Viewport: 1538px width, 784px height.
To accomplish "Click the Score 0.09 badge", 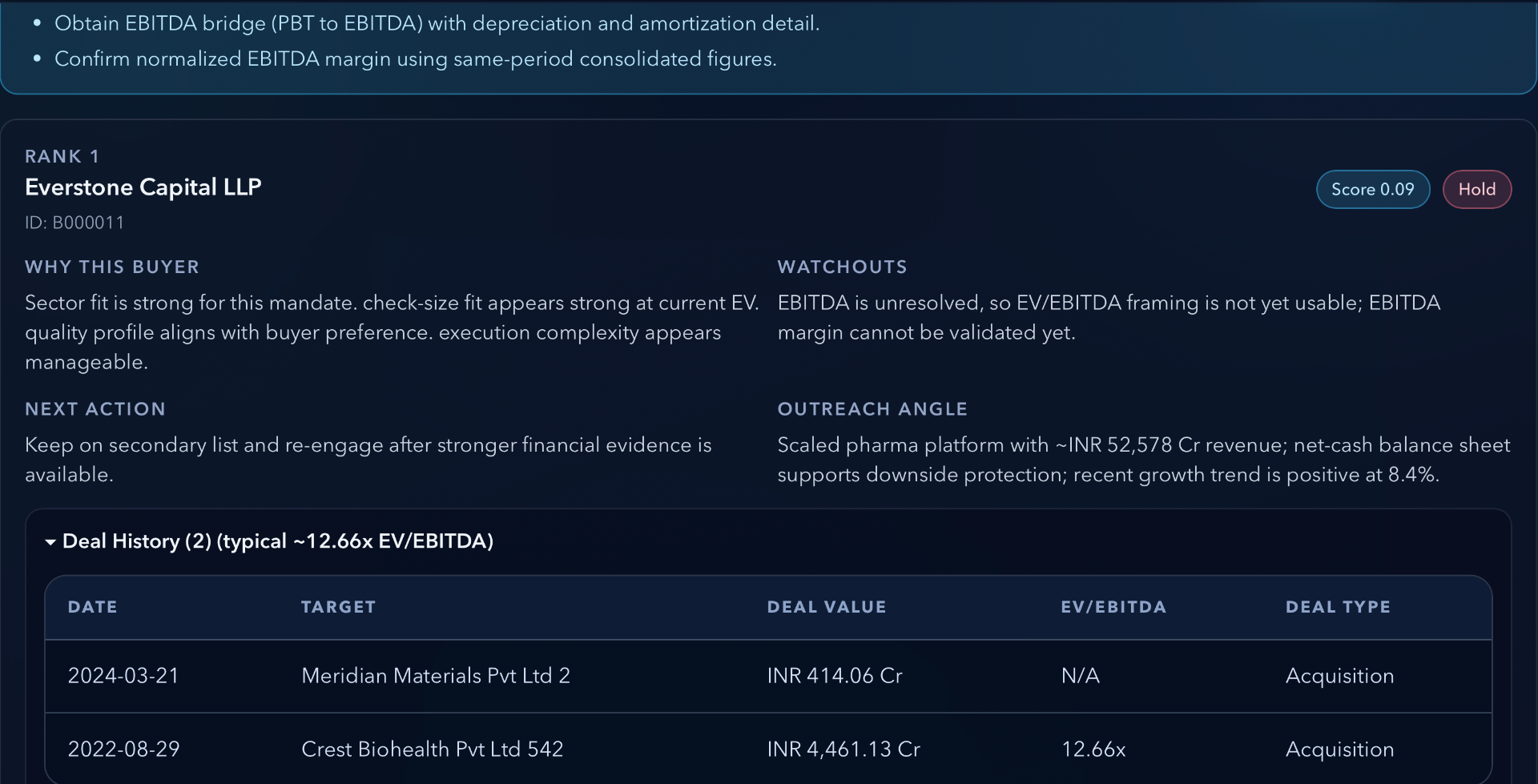I will point(1372,190).
